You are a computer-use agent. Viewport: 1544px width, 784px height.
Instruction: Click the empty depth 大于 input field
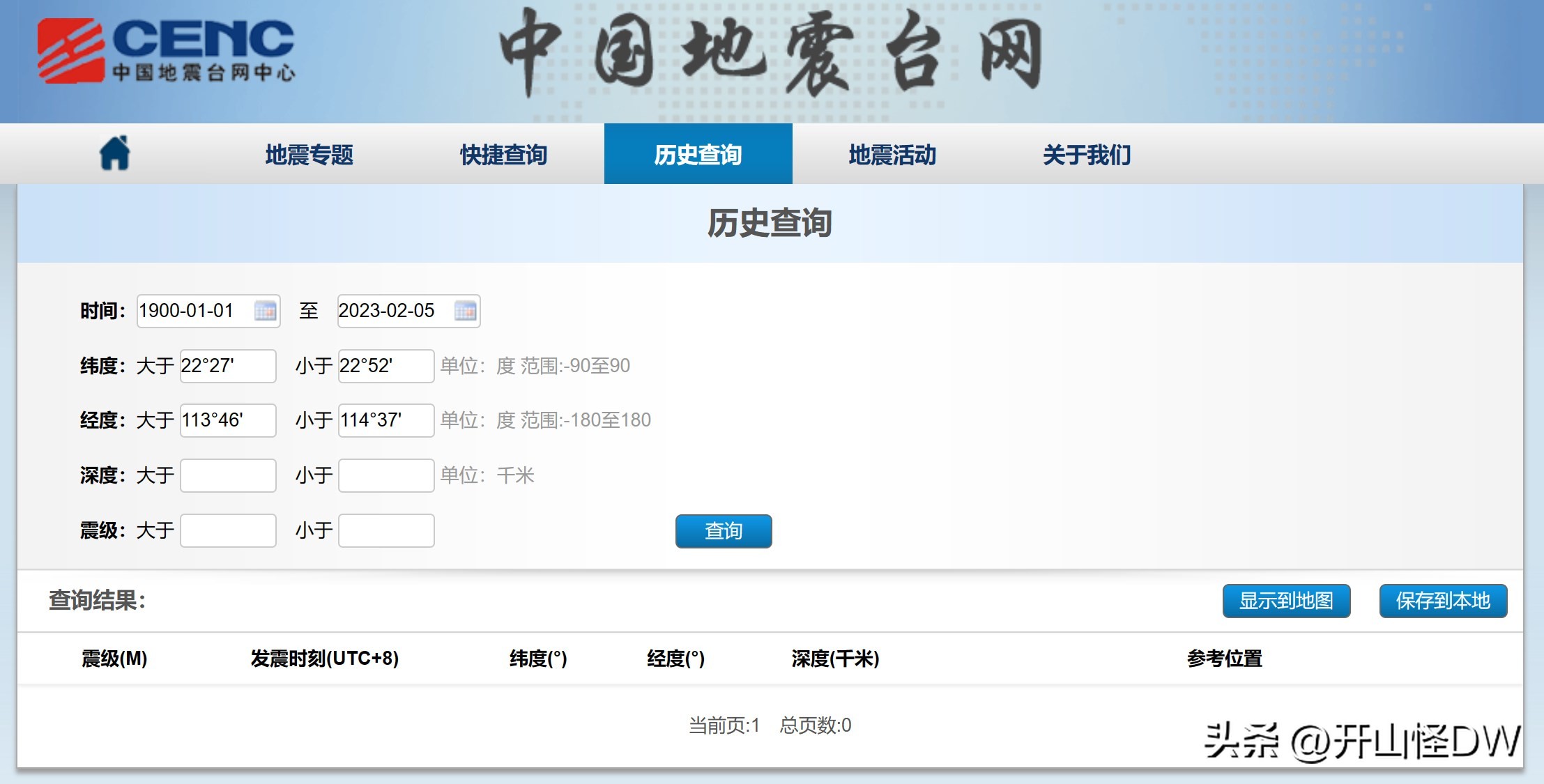(228, 475)
